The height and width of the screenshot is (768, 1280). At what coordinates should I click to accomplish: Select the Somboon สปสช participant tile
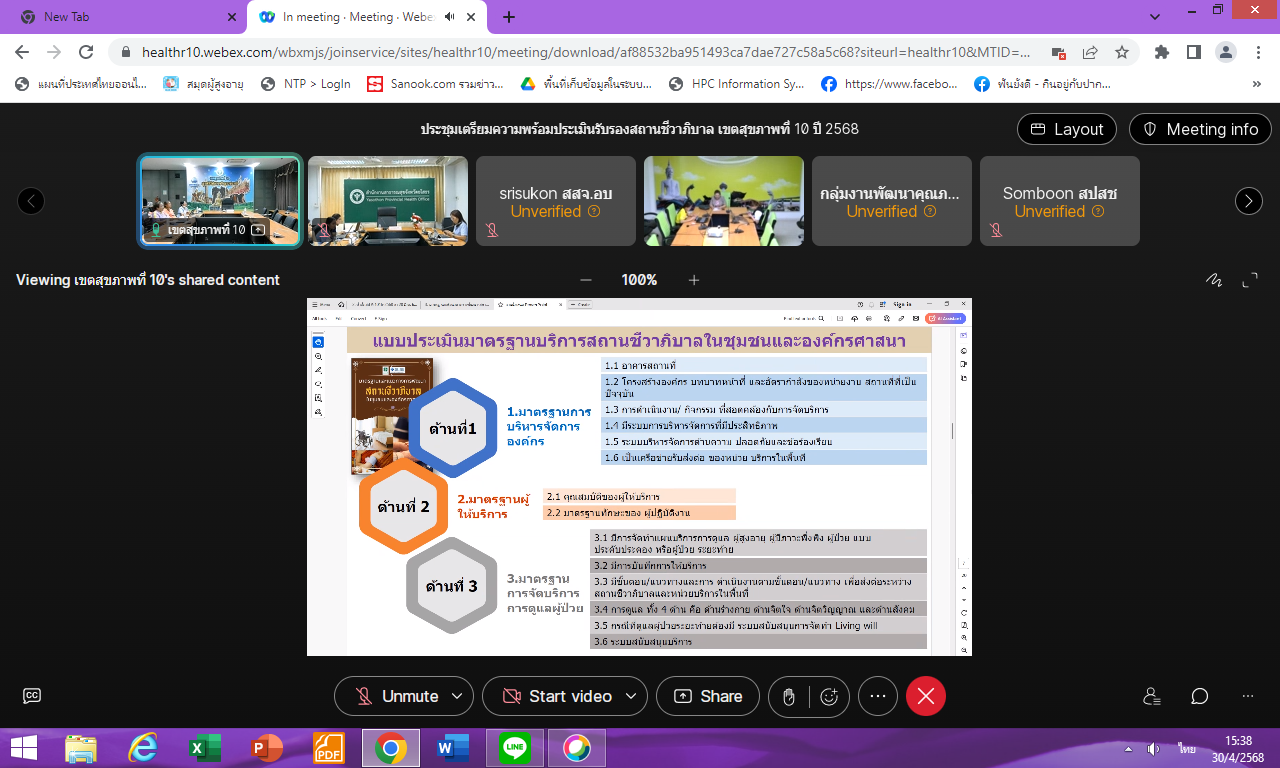pyautogui.click(x=1060, y=201)
